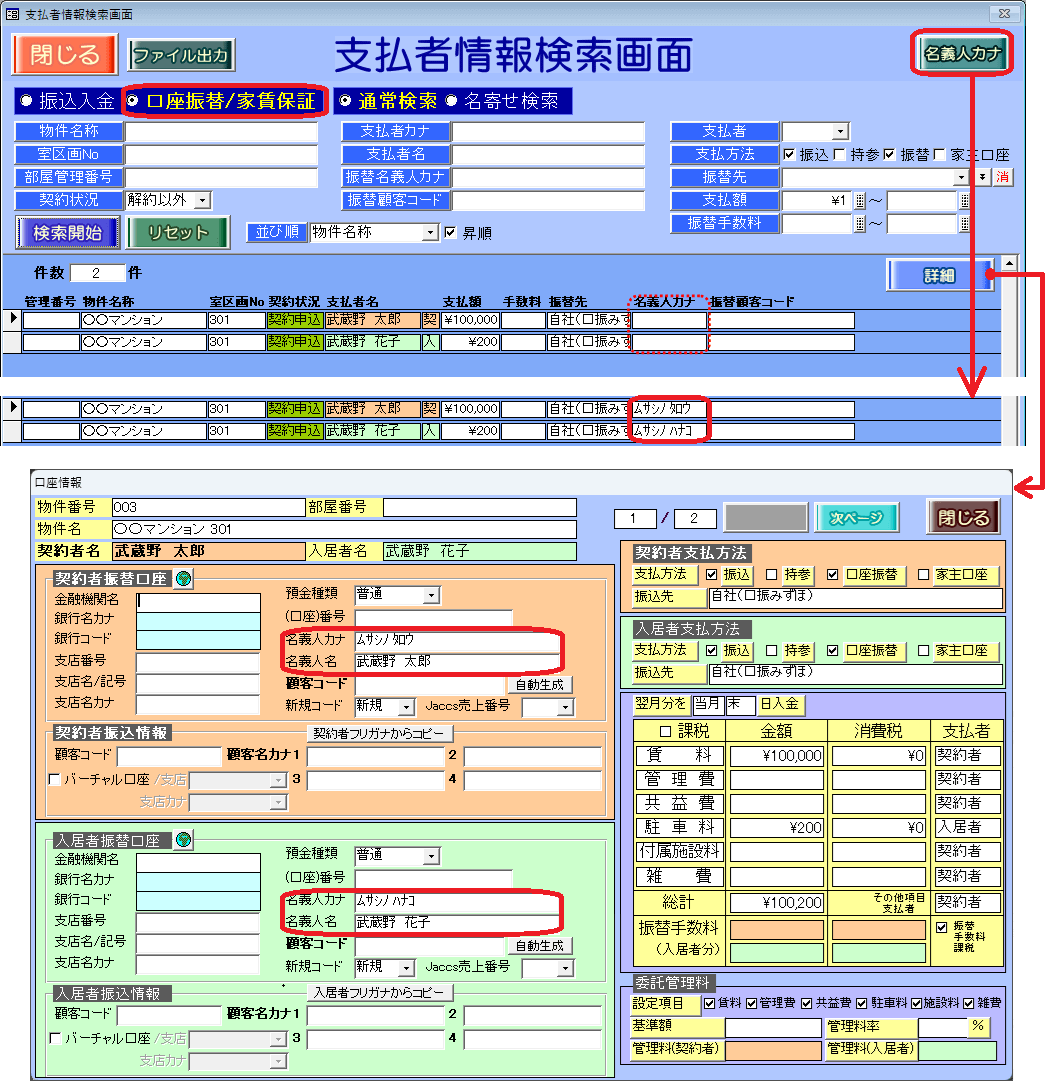
Task: Check the 持参 box in search filters
Action: pos(840,155)
